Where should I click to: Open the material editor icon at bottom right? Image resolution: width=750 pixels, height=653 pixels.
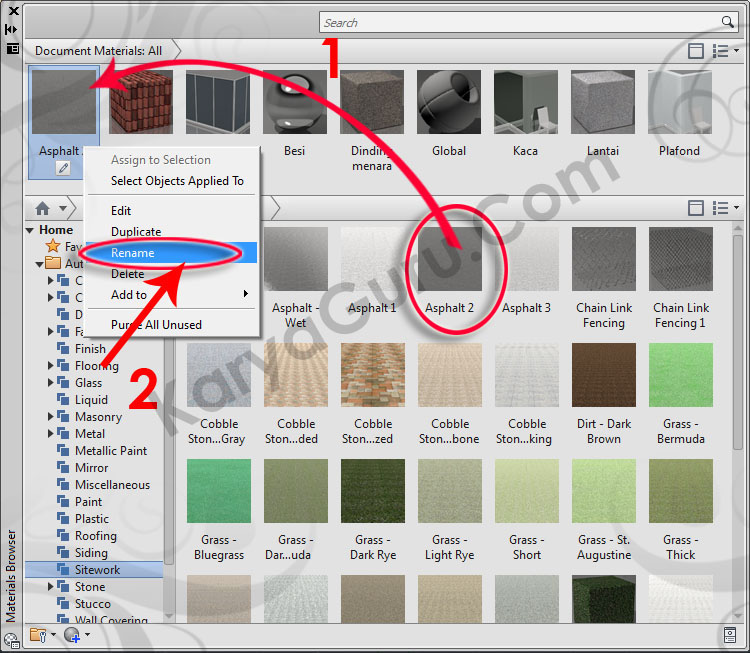730,634
